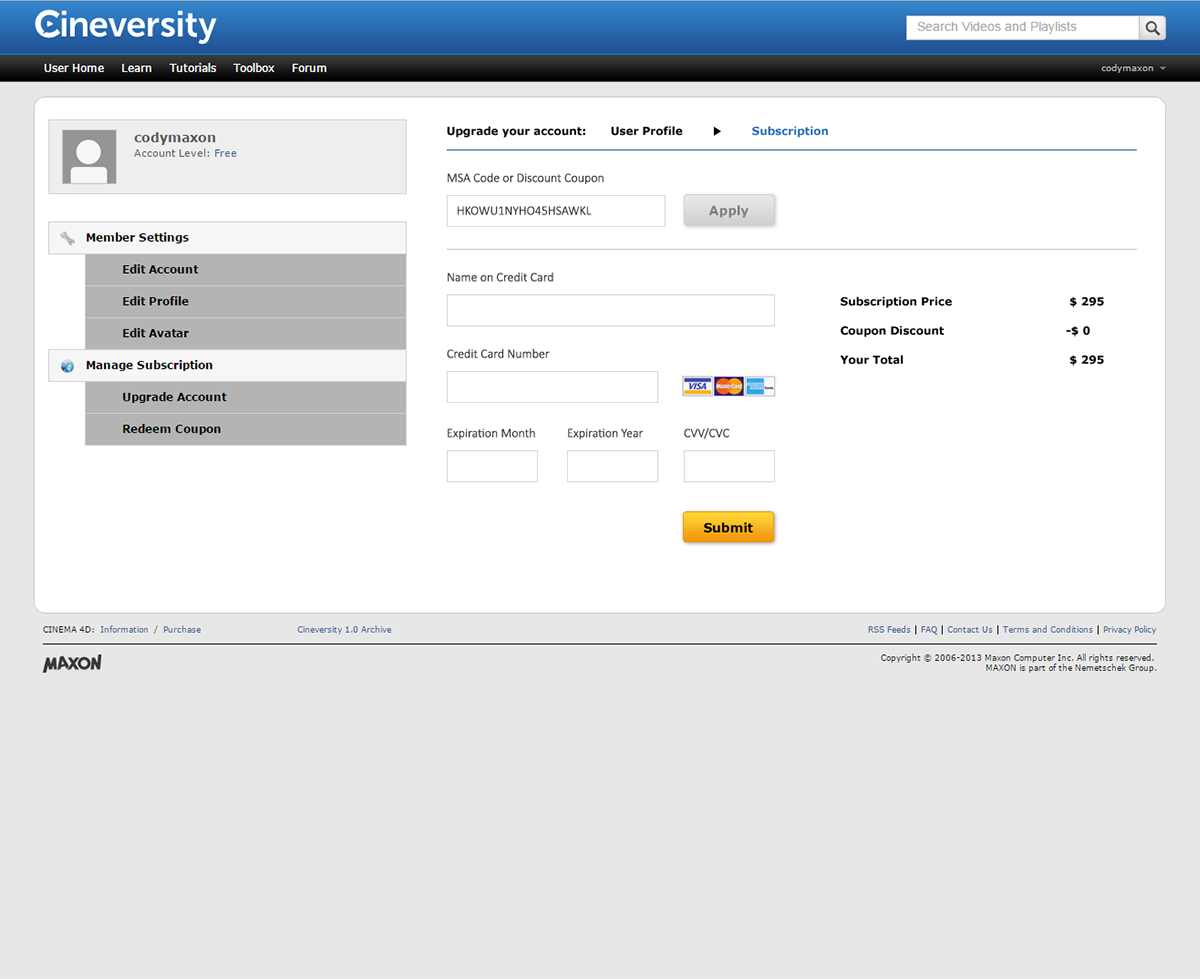This screenshot has width=1200, height=979.
Task: Choose Upgrade Account in sidebar
Action: pos(246,397)
